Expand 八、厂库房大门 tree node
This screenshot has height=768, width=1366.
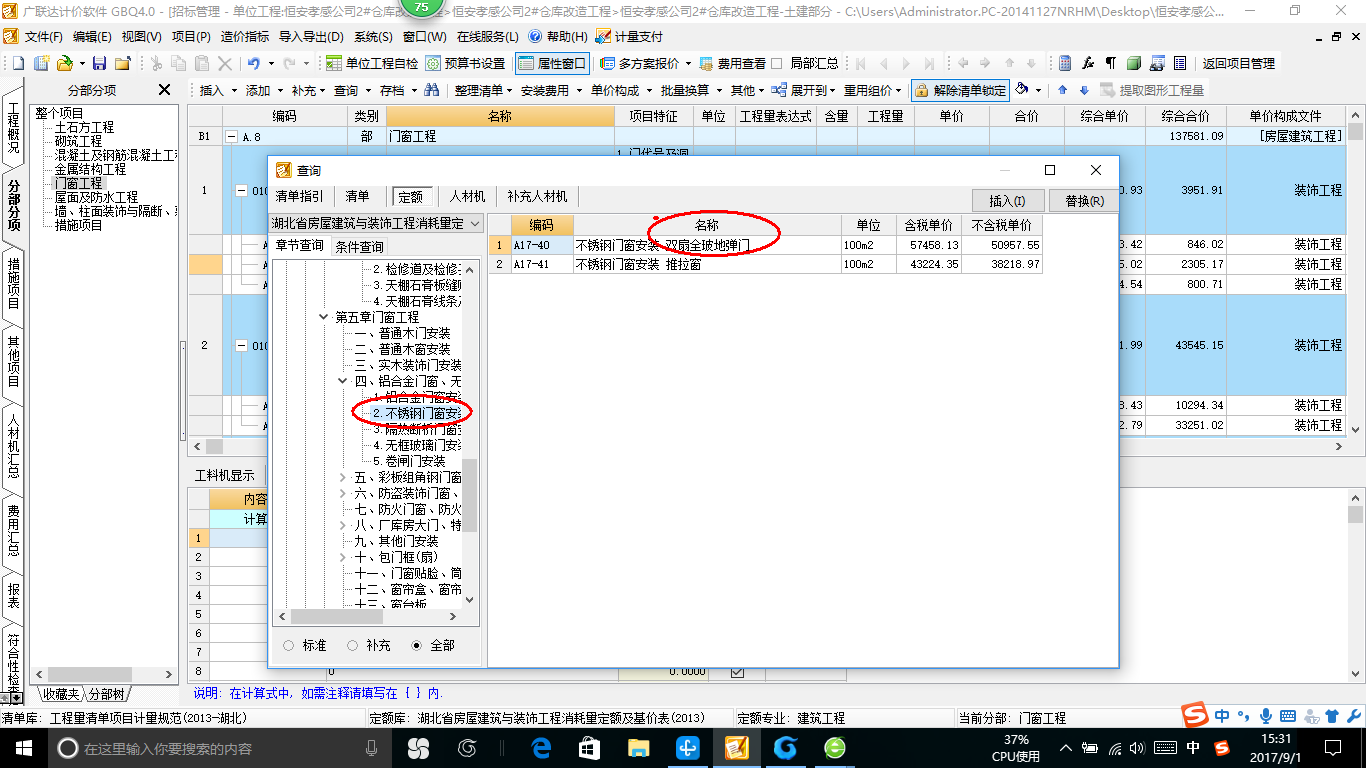click(x=343, y=525)
